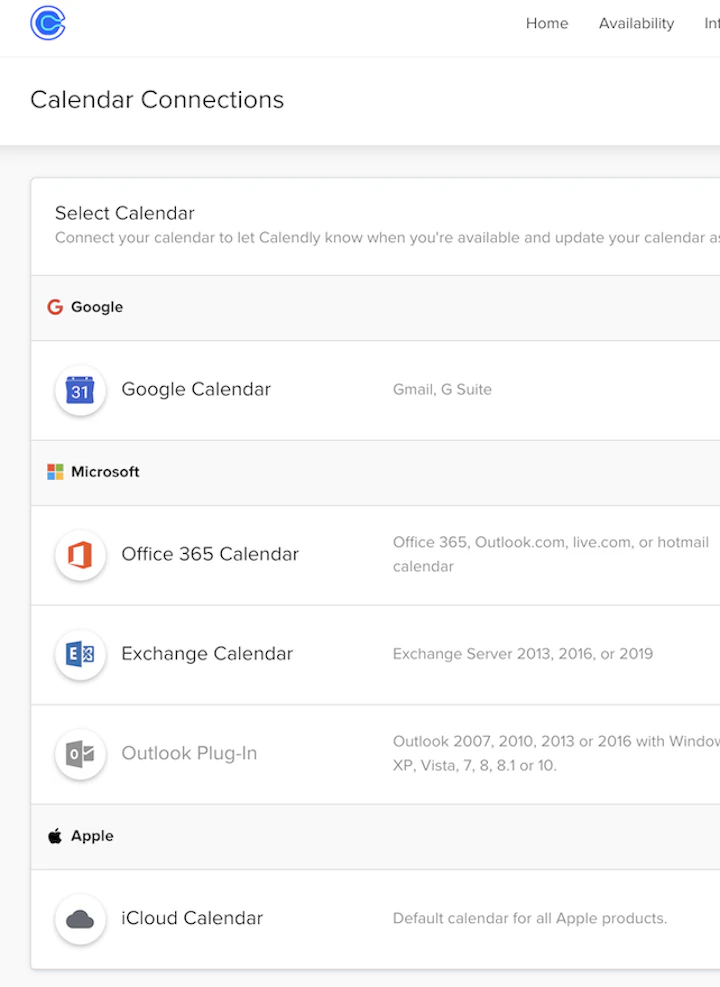
Task: Pick the Exchange Calendar label
Action: click(x=207, y=654)
